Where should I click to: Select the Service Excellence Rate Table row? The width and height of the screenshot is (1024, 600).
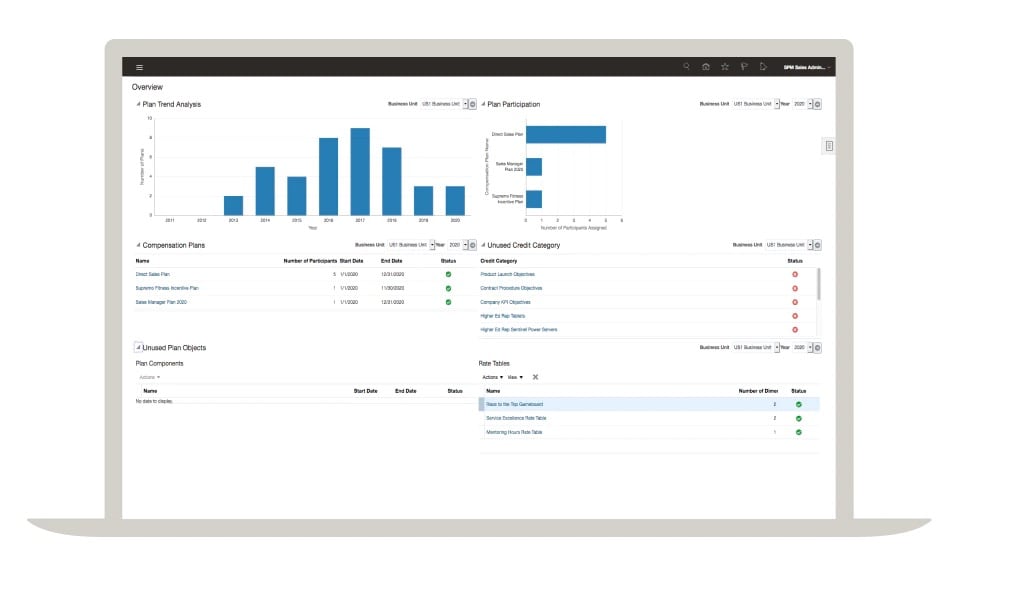(516, 418)
